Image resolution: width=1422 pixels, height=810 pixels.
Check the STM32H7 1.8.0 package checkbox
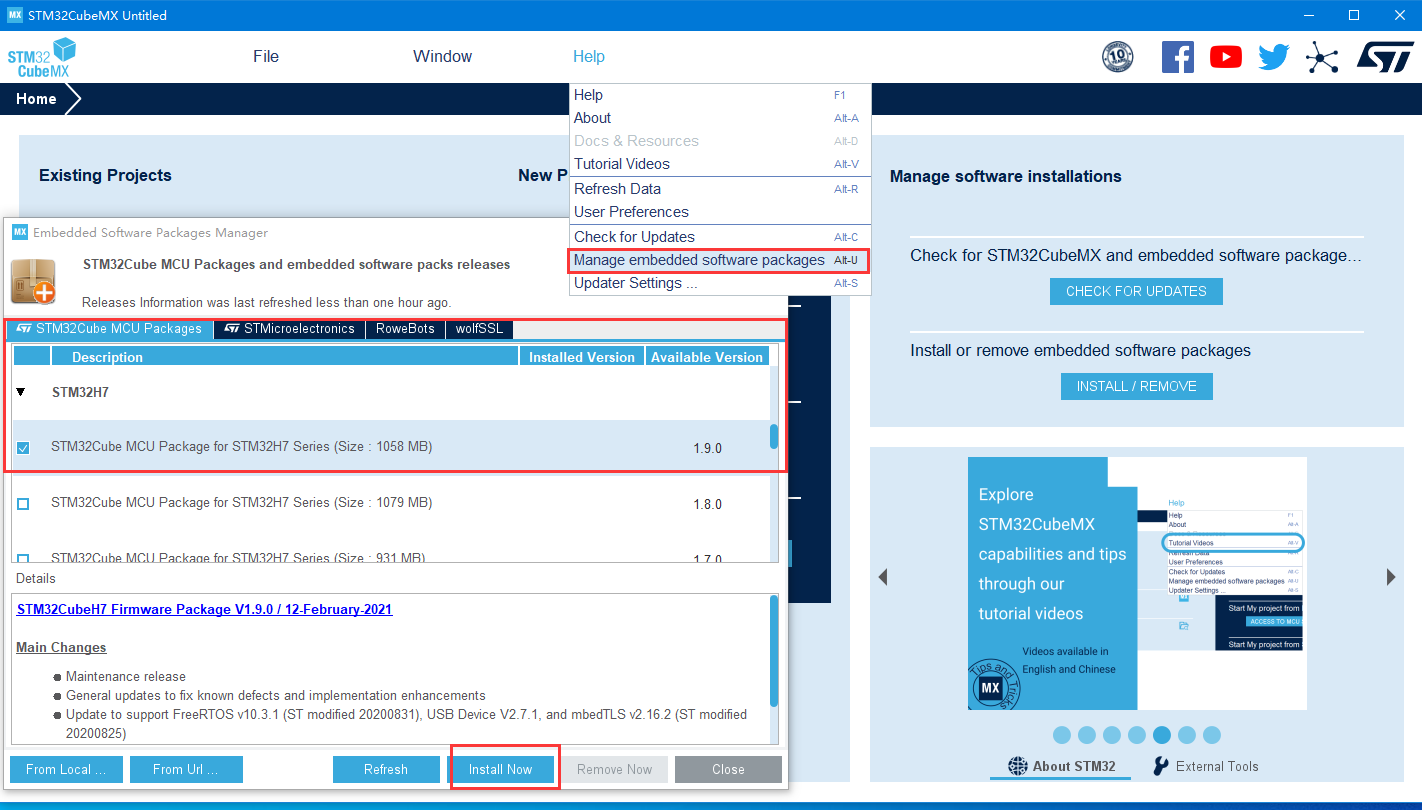[23, 504]
